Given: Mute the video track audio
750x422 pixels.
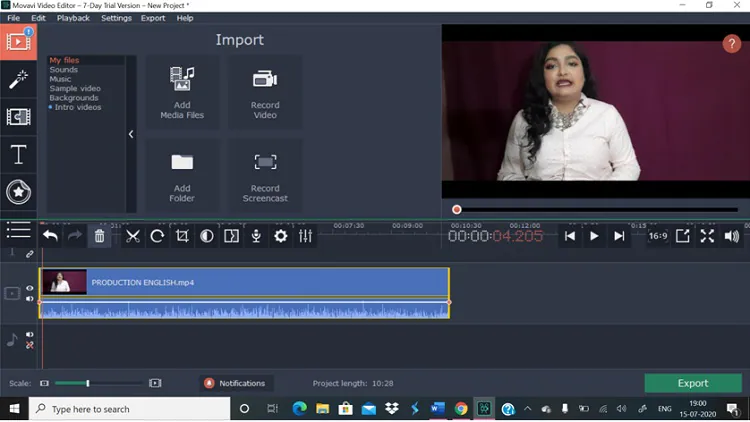Looking at the screenshot, I should tap(30, 299).
